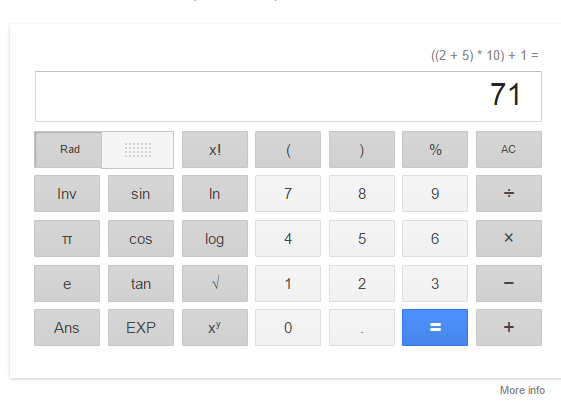Insert an open parenthesis
Screen dimensions: 561x401
coord(288,150)
